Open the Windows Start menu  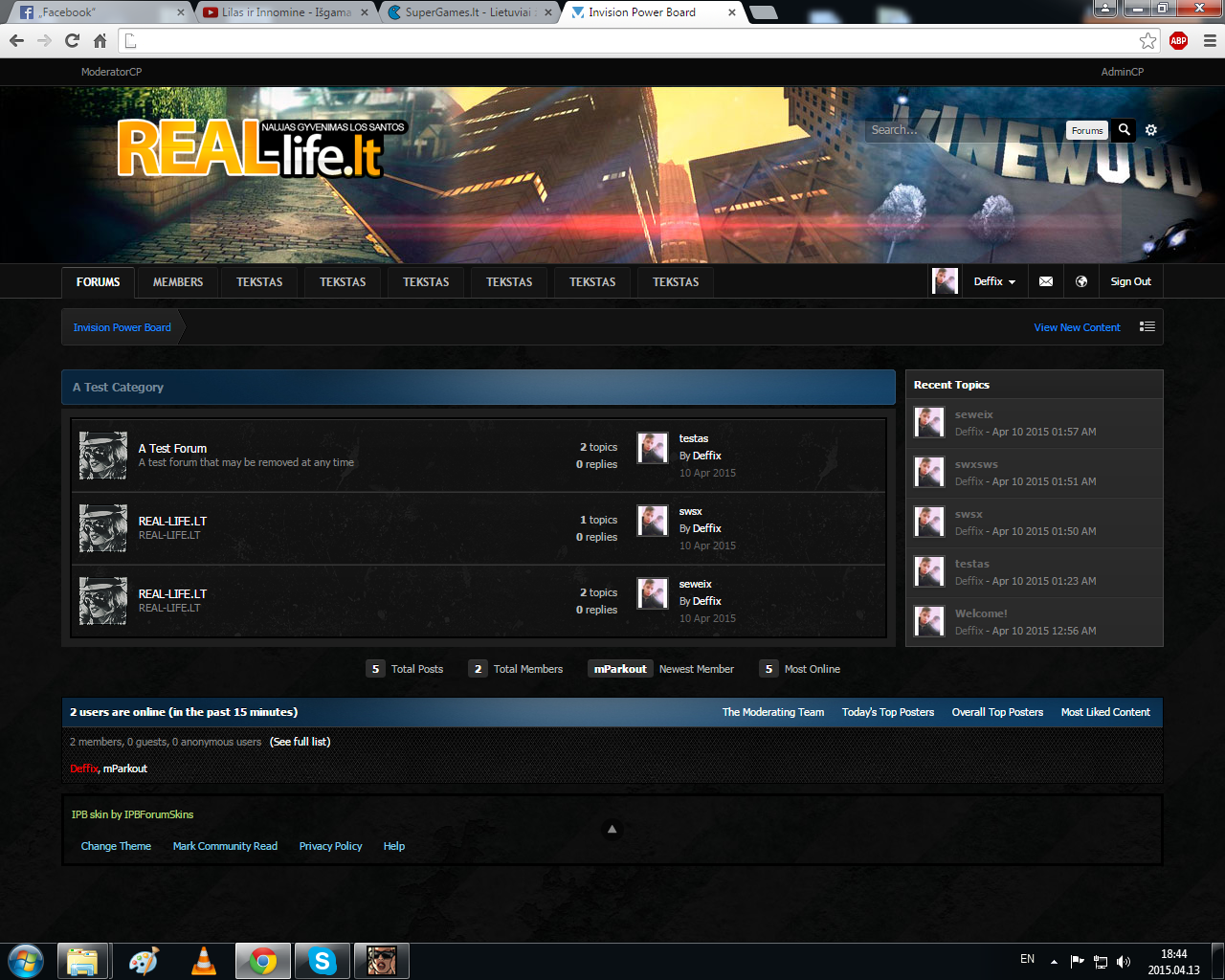coord(25,961)
